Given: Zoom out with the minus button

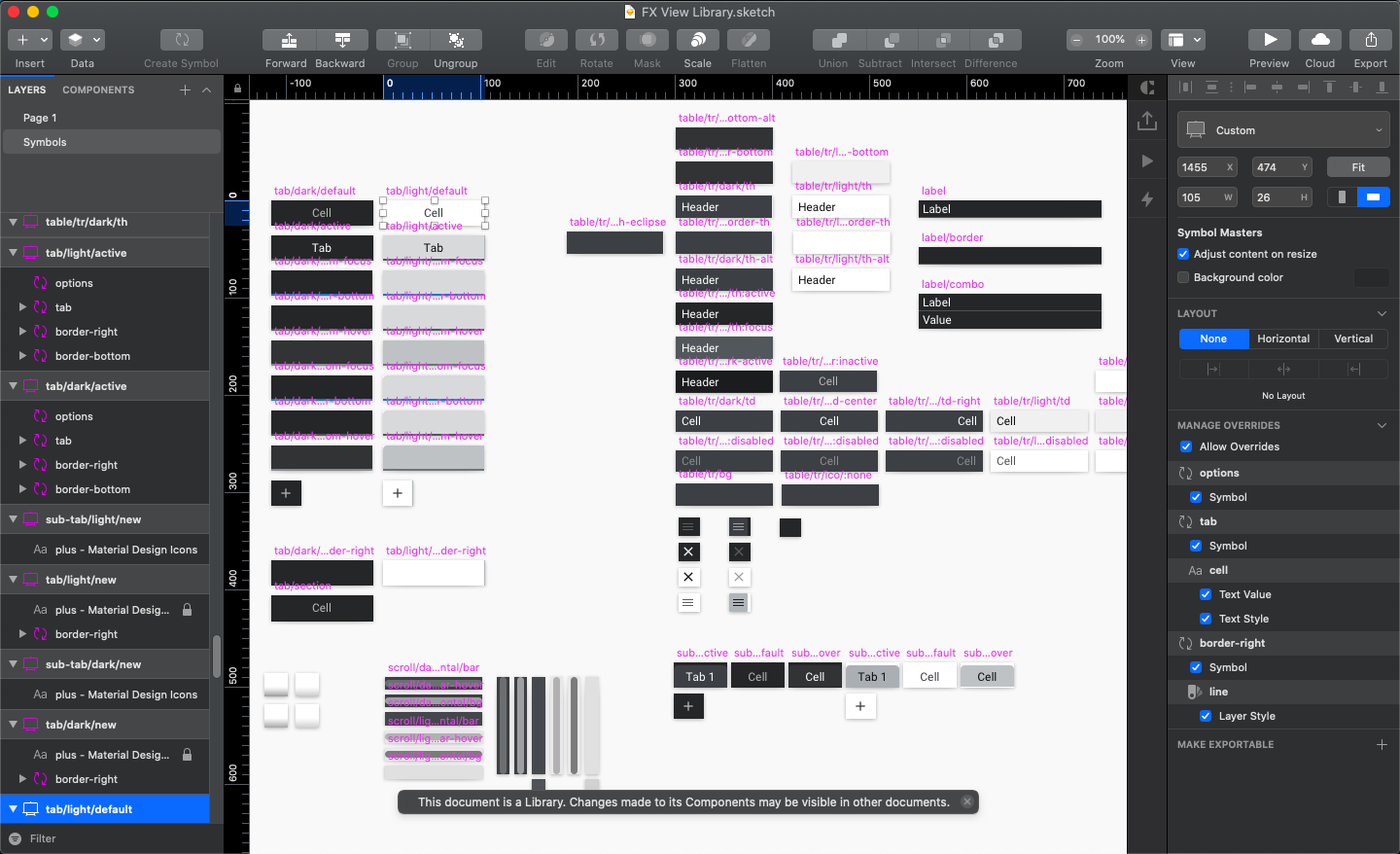Looking at the screenshot, I should point(1076,40).
